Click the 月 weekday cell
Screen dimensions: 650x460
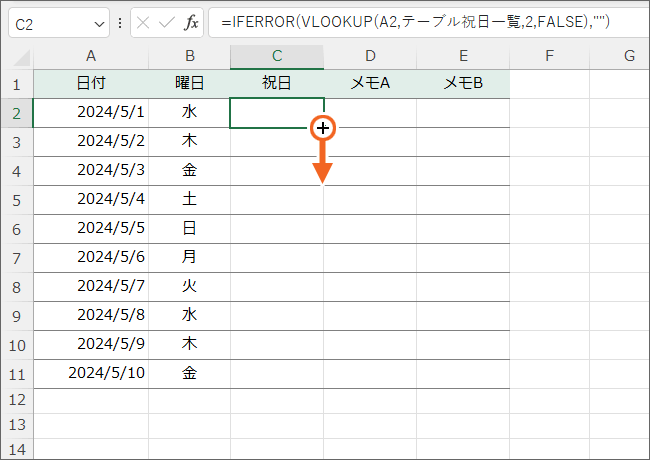point(189,258)
